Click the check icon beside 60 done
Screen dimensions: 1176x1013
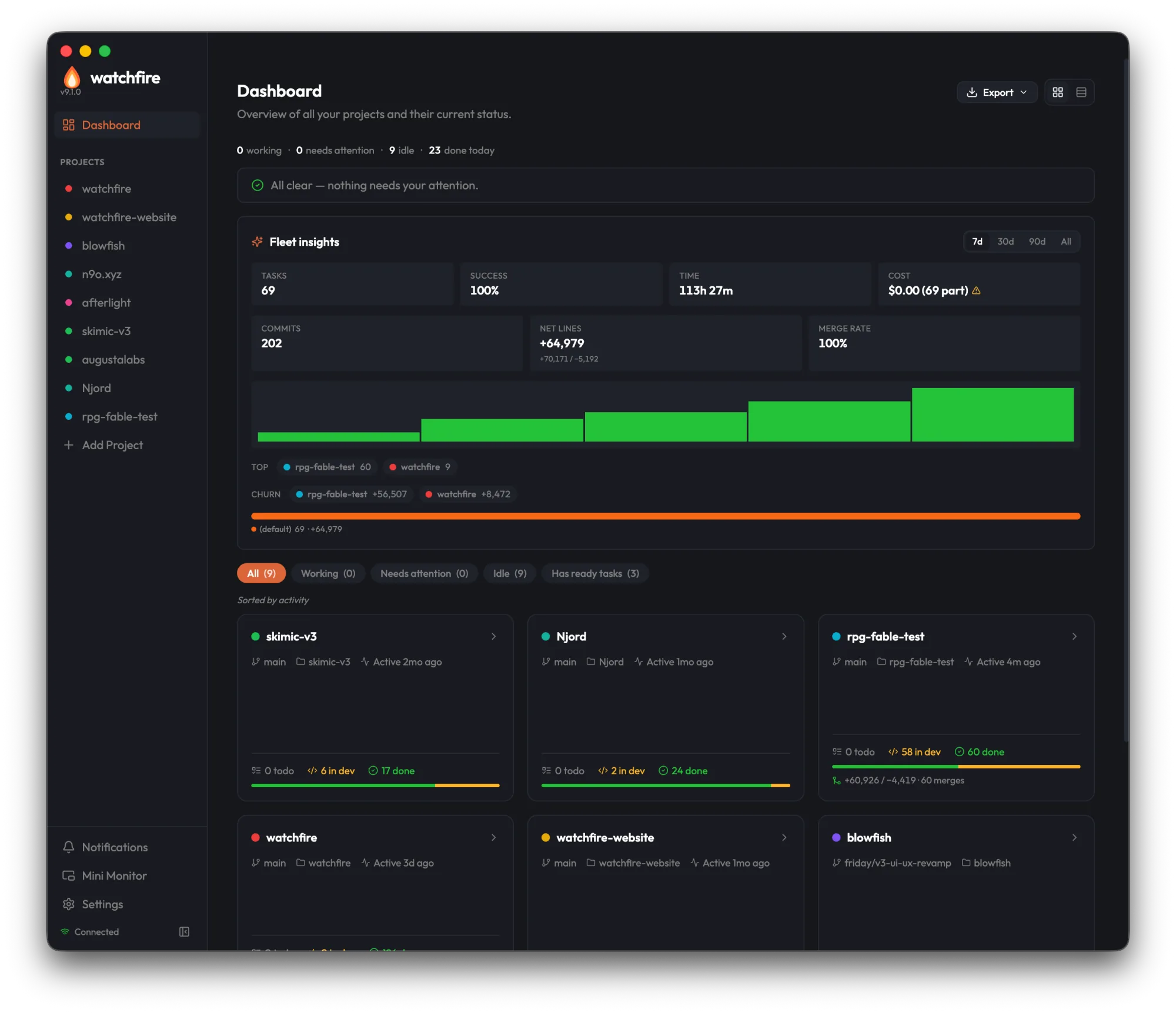959,751
